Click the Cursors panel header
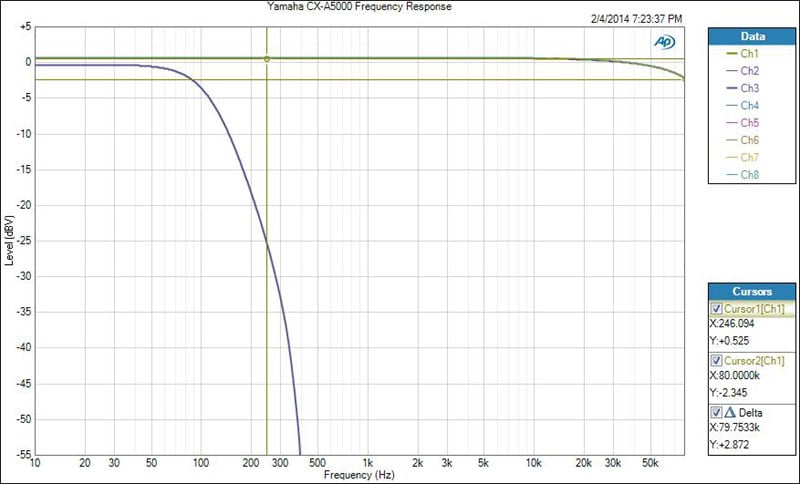800x484 pixels. click(x=753, y=291)
